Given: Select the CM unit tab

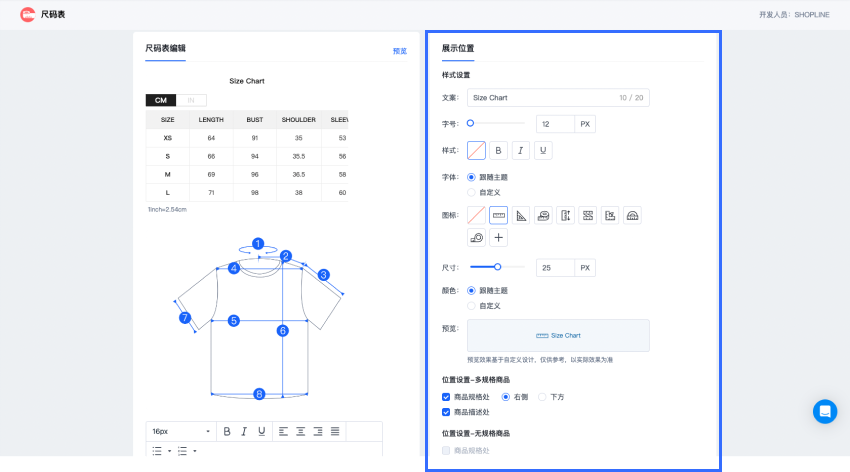Looking at the screenshot, I should (160, 100).
